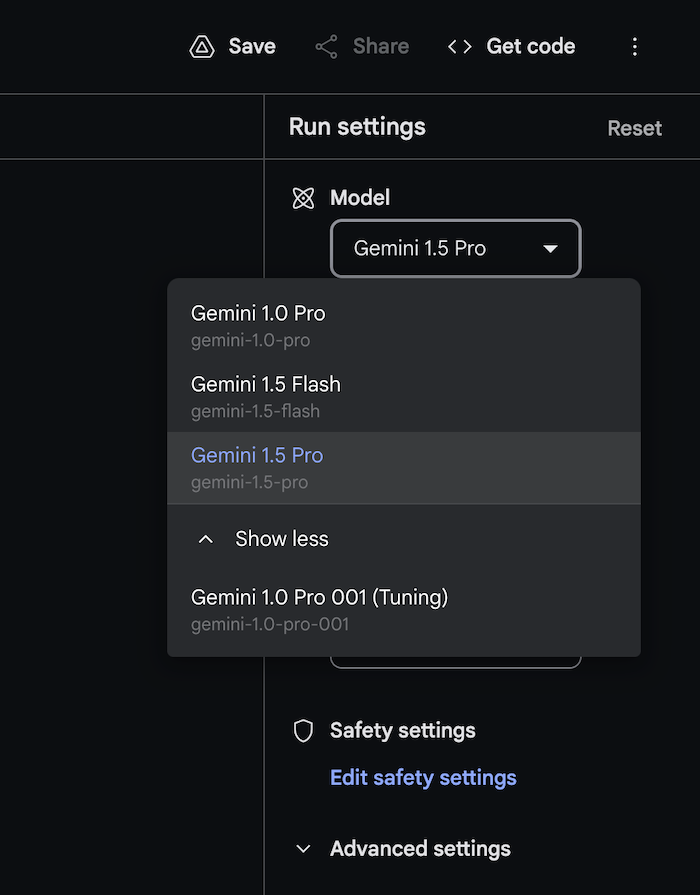
Task: Click the Save to Drive icon
Action: coord(203,47)
